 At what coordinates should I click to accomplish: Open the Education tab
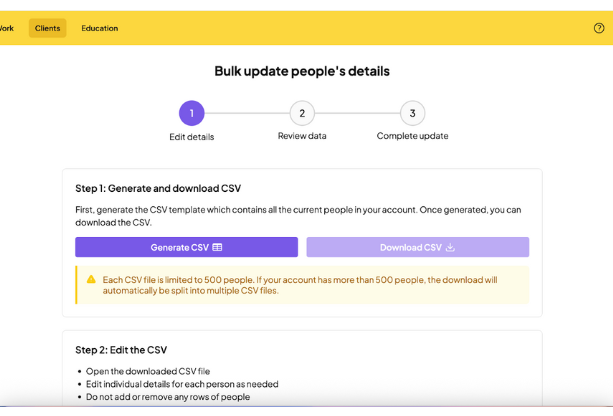99,28
